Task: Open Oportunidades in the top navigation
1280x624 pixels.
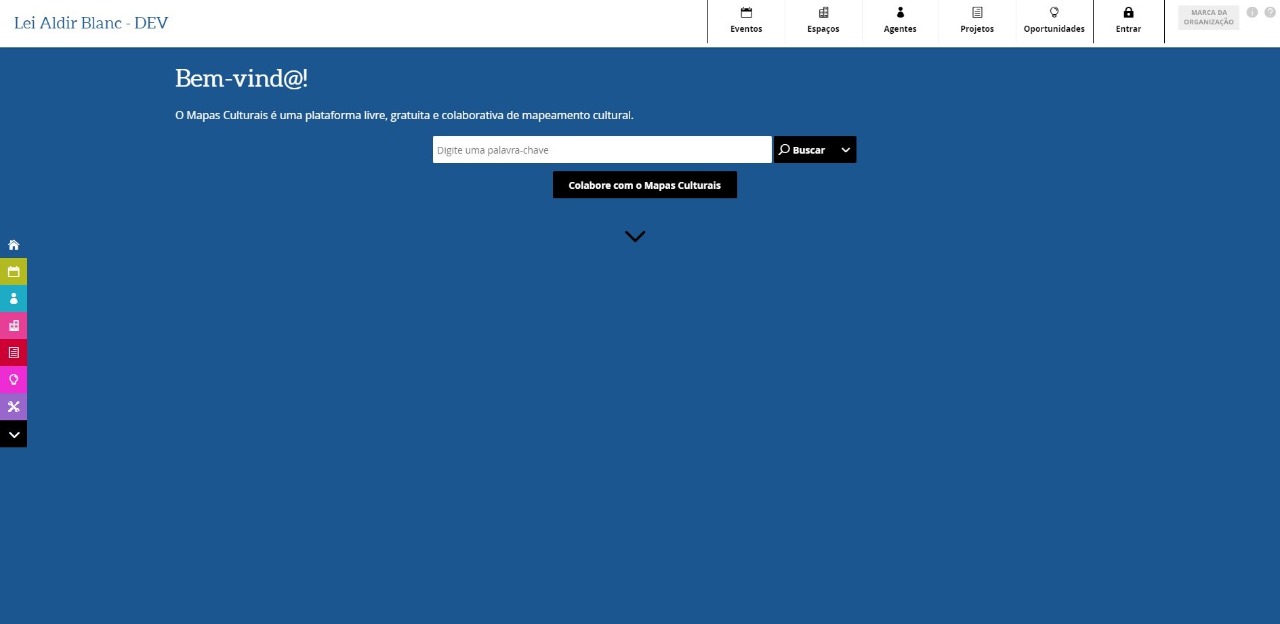Action: [x=1054, y=21]
